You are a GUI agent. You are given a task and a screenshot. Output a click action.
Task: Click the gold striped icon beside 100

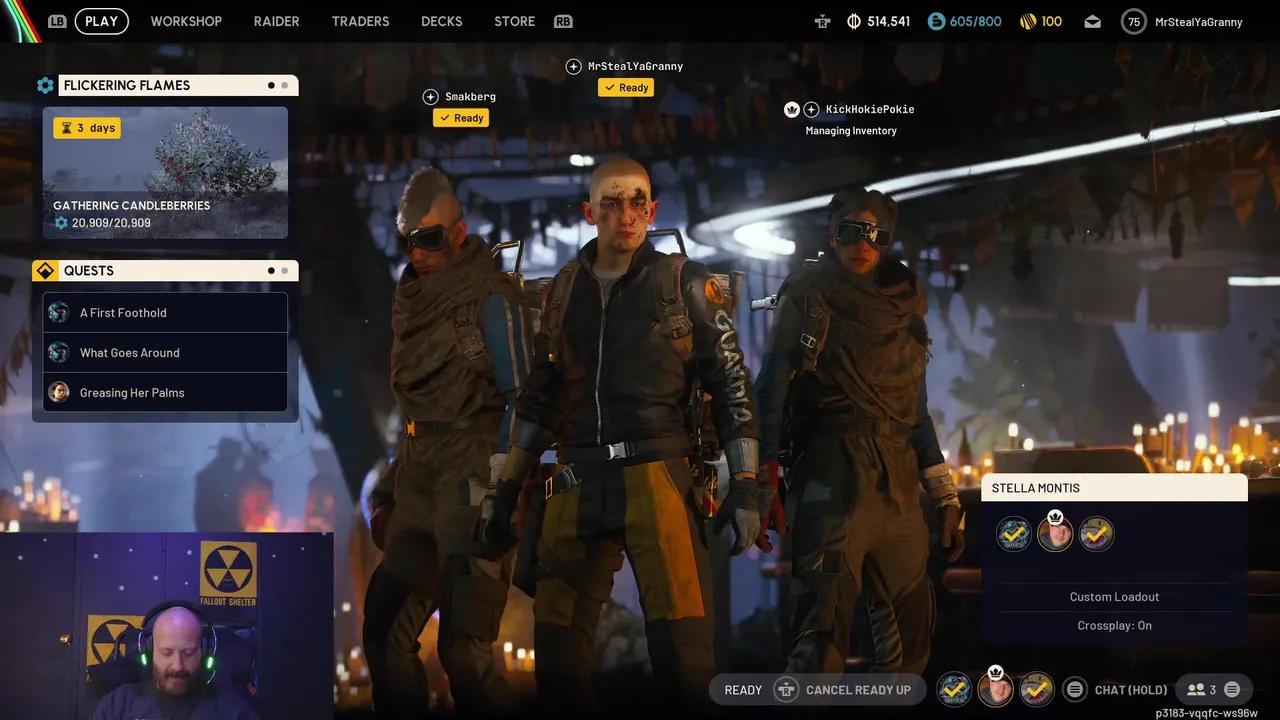click(x=1028, y=21)
